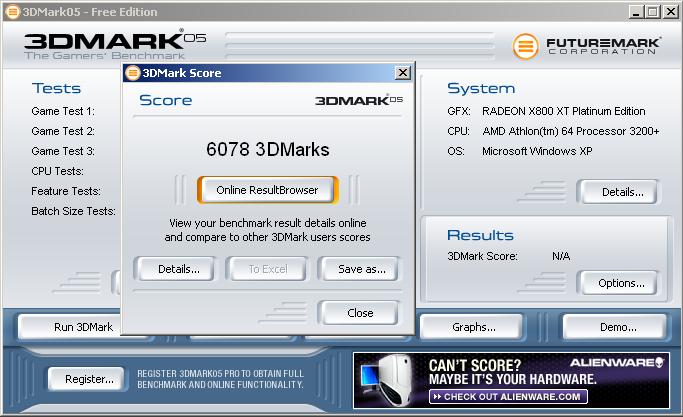Viewport: 683px width, 417px height.
Task: Click the Game Test 2 label
Action: pyautogui.click(x=63, y=131)
